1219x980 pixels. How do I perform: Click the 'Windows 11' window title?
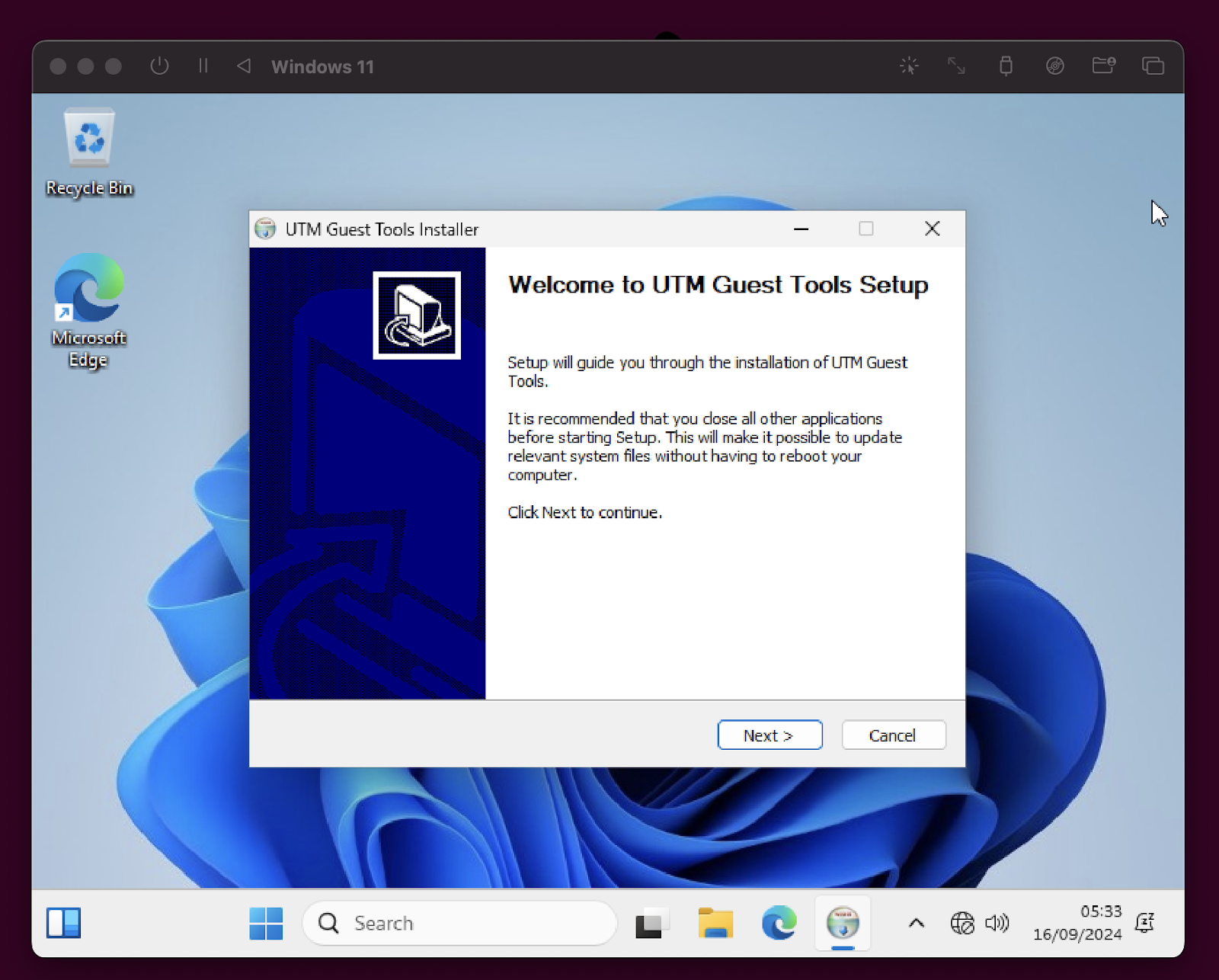click(x=322, y=66)
